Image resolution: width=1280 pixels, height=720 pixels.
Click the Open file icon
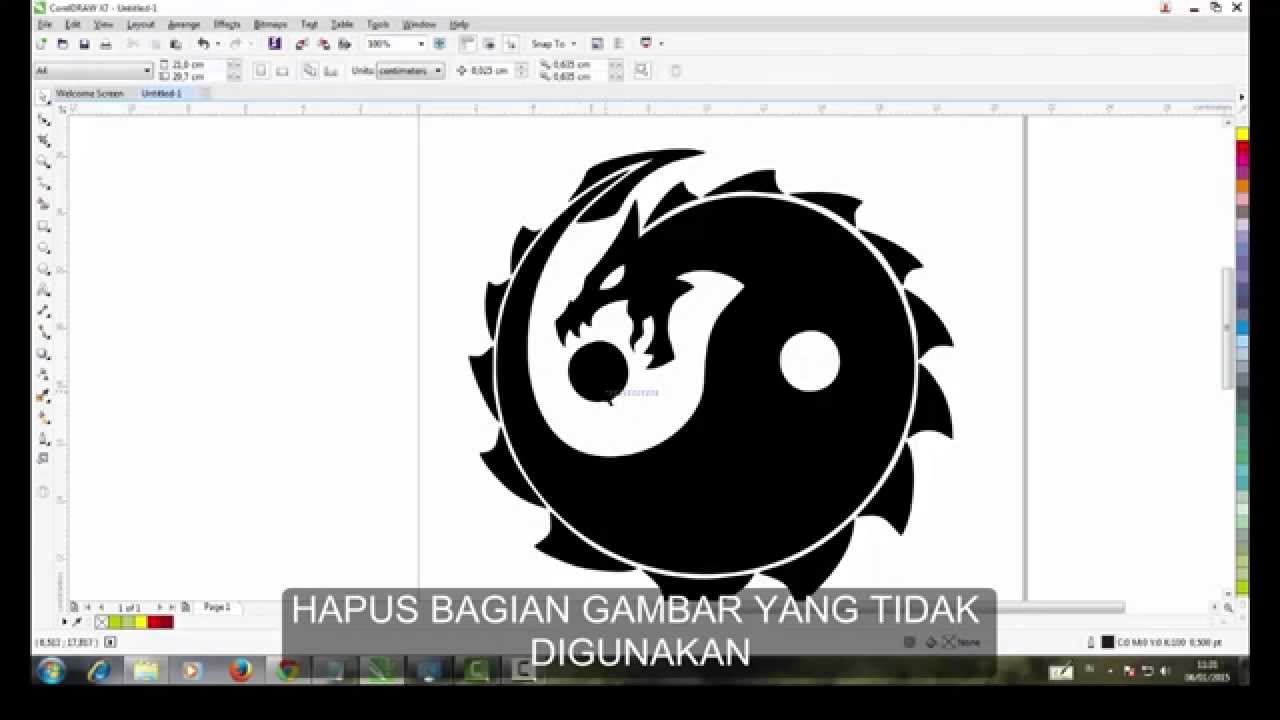[62, 44]
